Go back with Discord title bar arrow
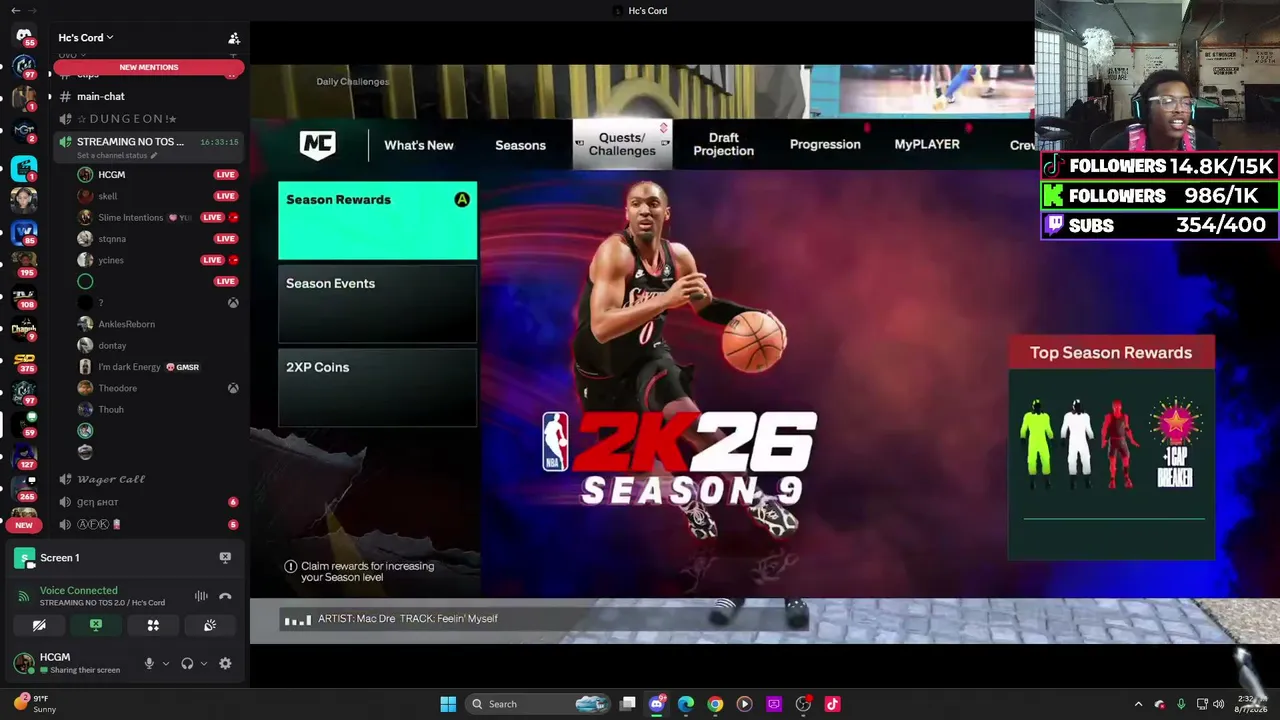Image resolution: width=1280 pixels, height=720 pixels. click(x=15, y=10)
